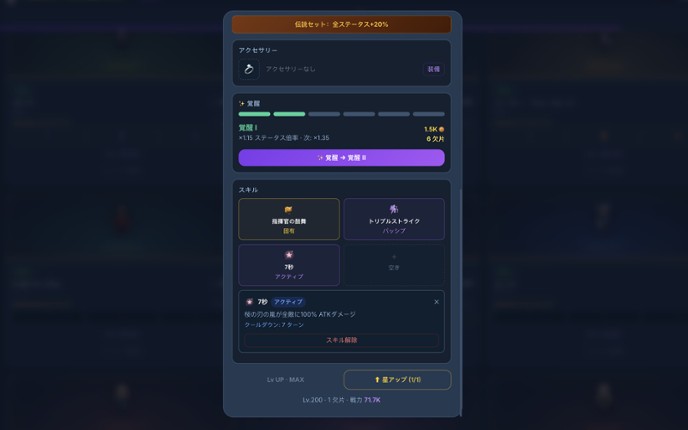The height and width of the screenshot is (430, 688).
Task: Click the star icon on 7秒 skill card
Action: pyautogui.click(x=289, y=255)
